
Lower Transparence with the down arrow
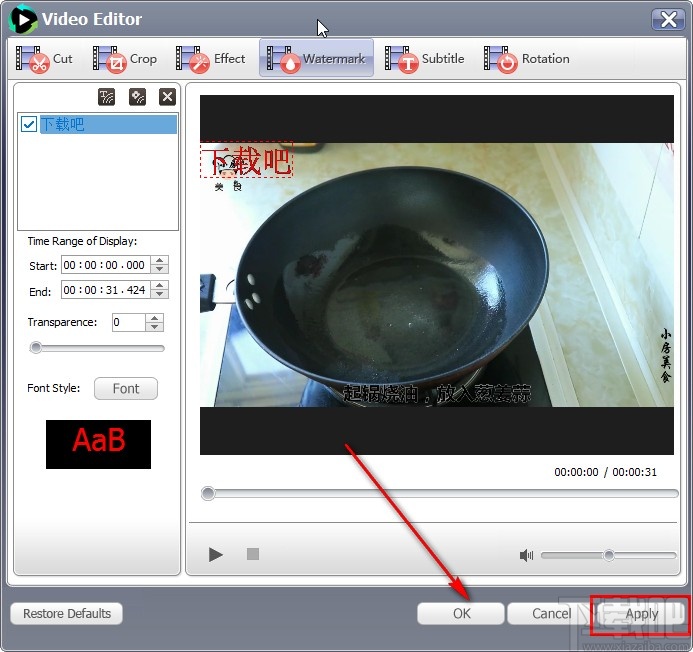[154, 327]
